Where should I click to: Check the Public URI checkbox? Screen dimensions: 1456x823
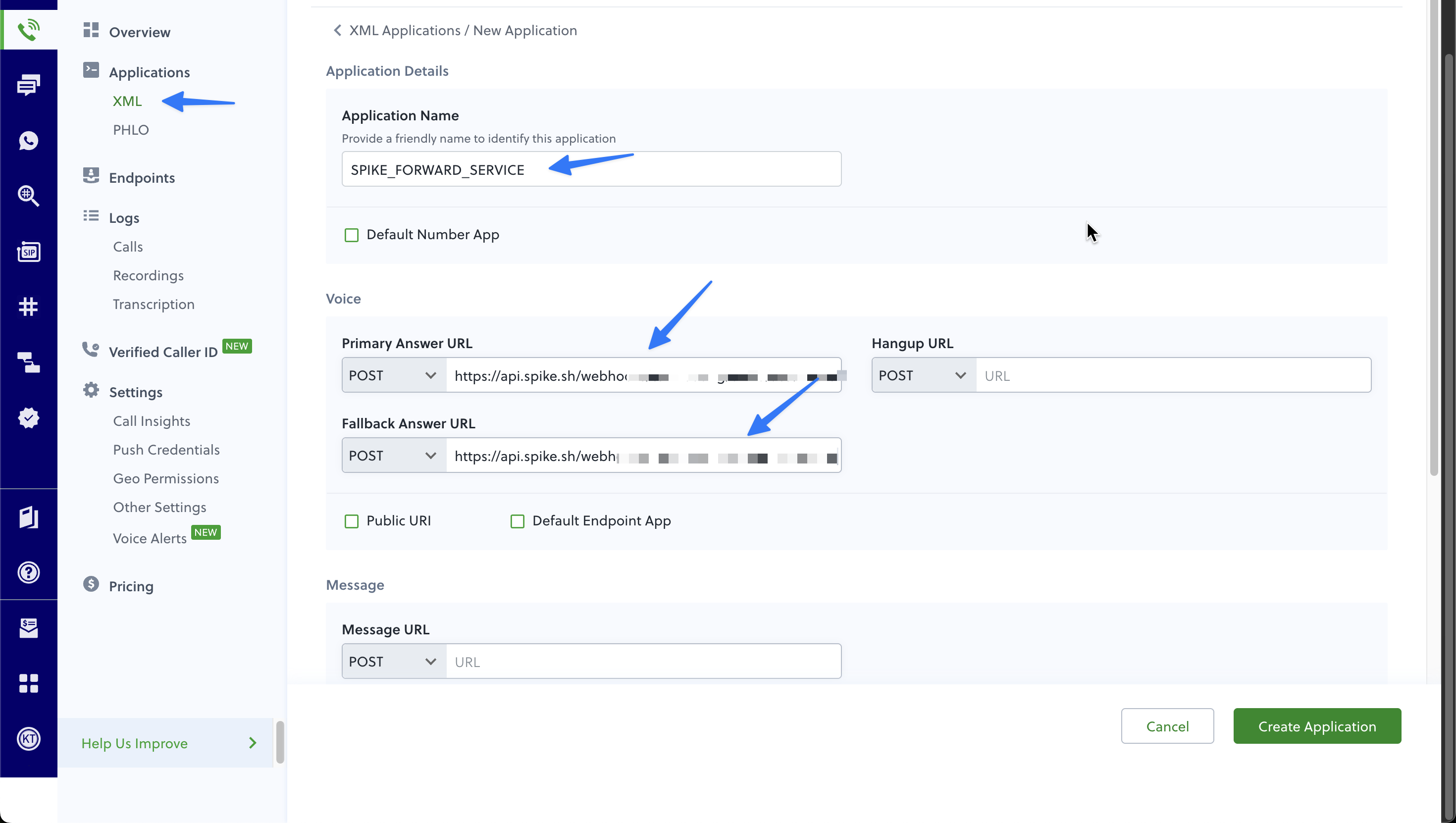tap(352, 520)
